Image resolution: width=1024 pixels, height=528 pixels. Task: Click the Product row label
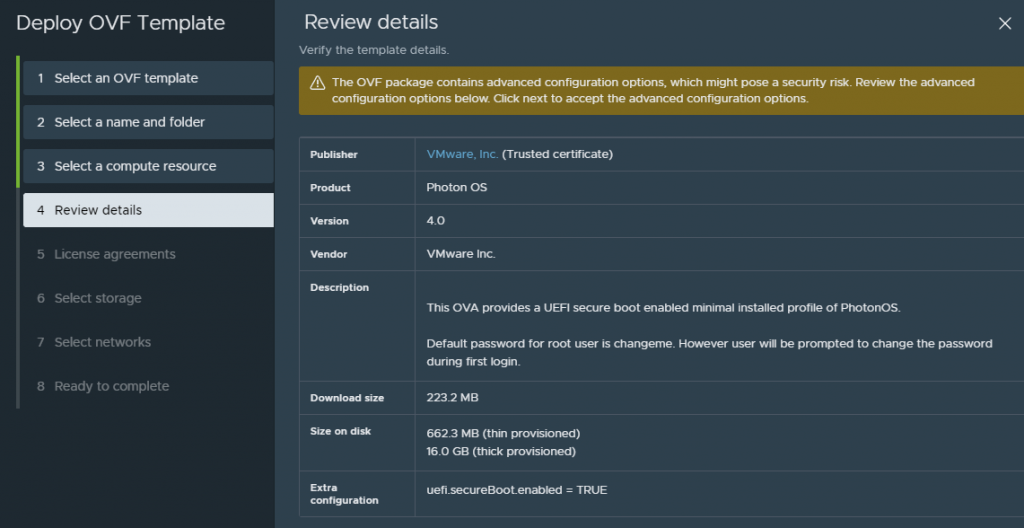point(330,188)
